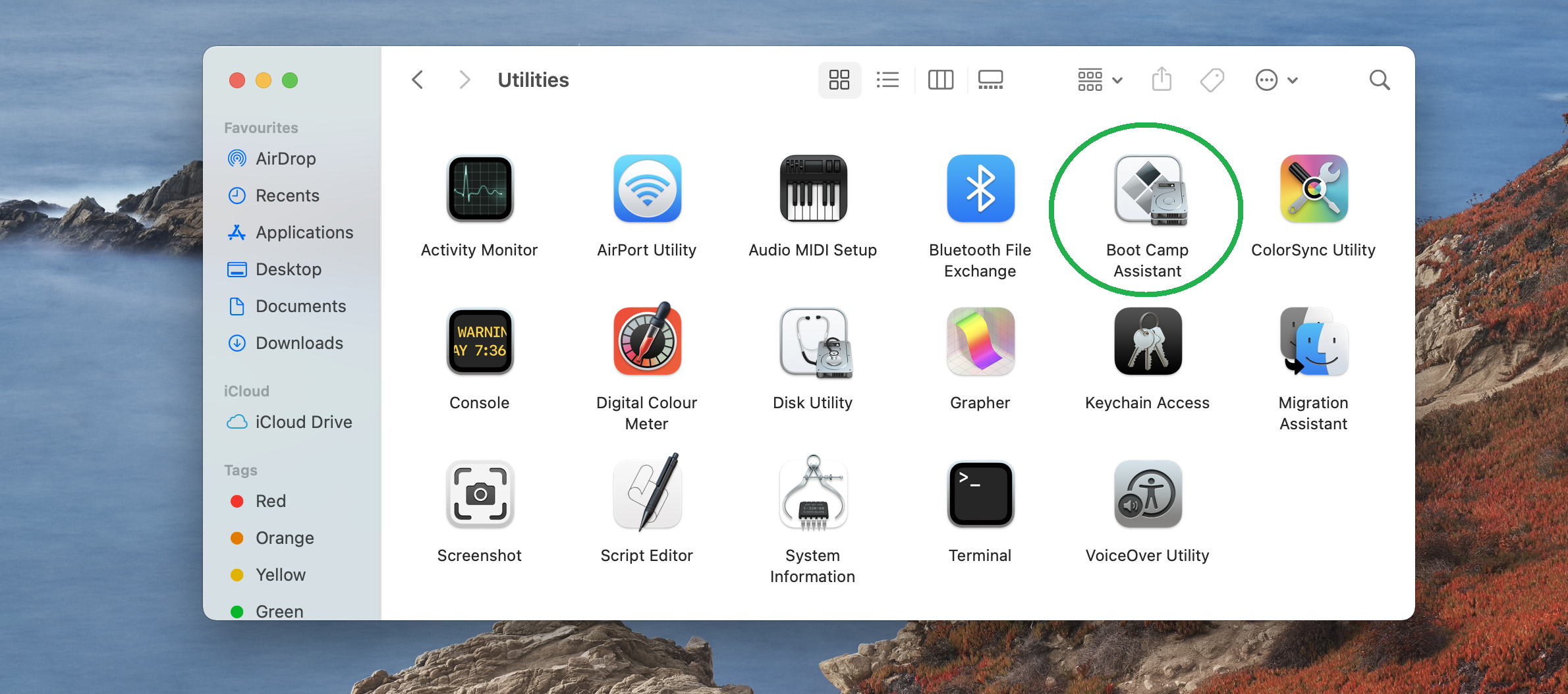Select the ColorSync Utility icon
Viewport: 1568px width, 694px height.
[x=1314, y=189]
